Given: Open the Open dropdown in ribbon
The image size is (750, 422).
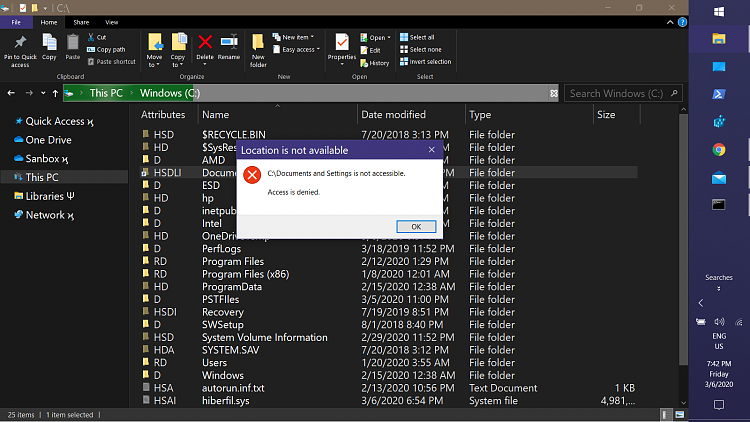Looking at the screenshot, I should coord(375,37).
